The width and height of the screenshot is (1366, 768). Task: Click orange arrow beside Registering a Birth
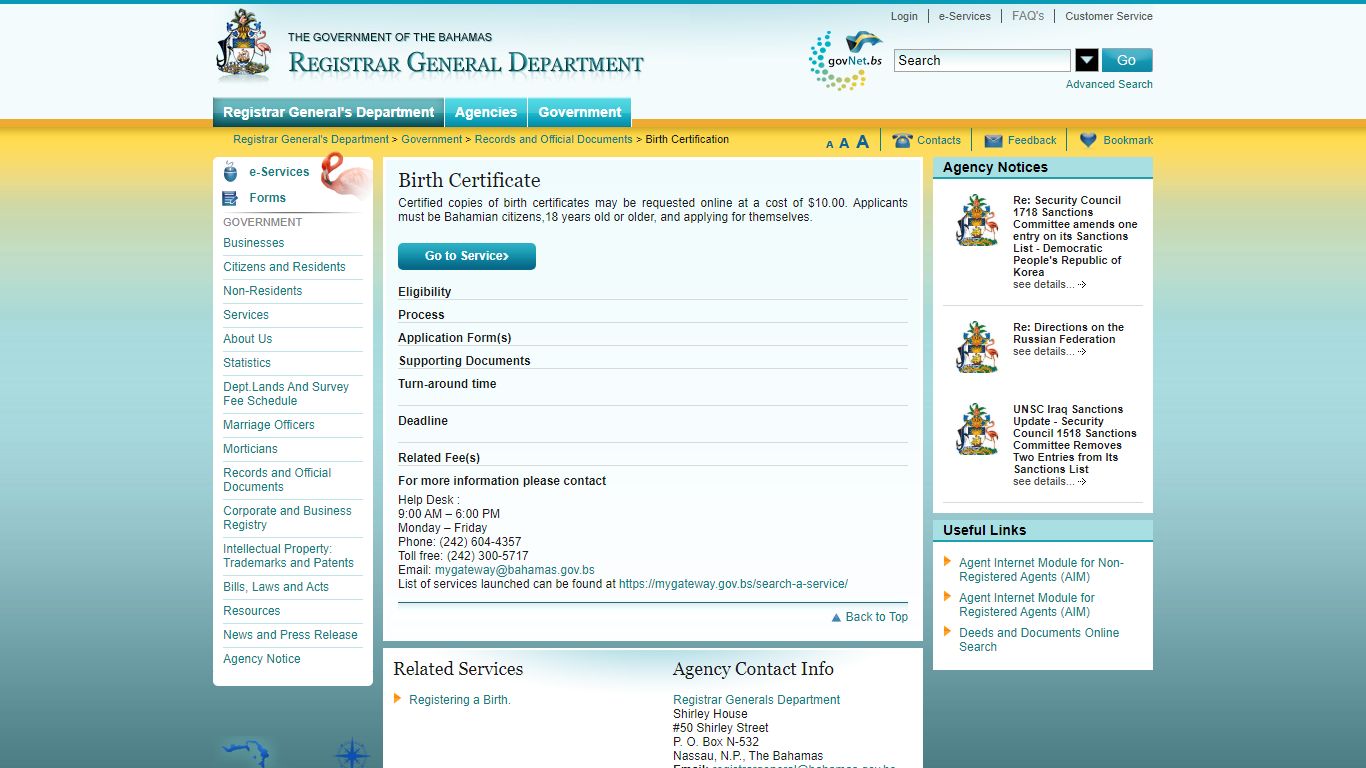tap(397, 699)
